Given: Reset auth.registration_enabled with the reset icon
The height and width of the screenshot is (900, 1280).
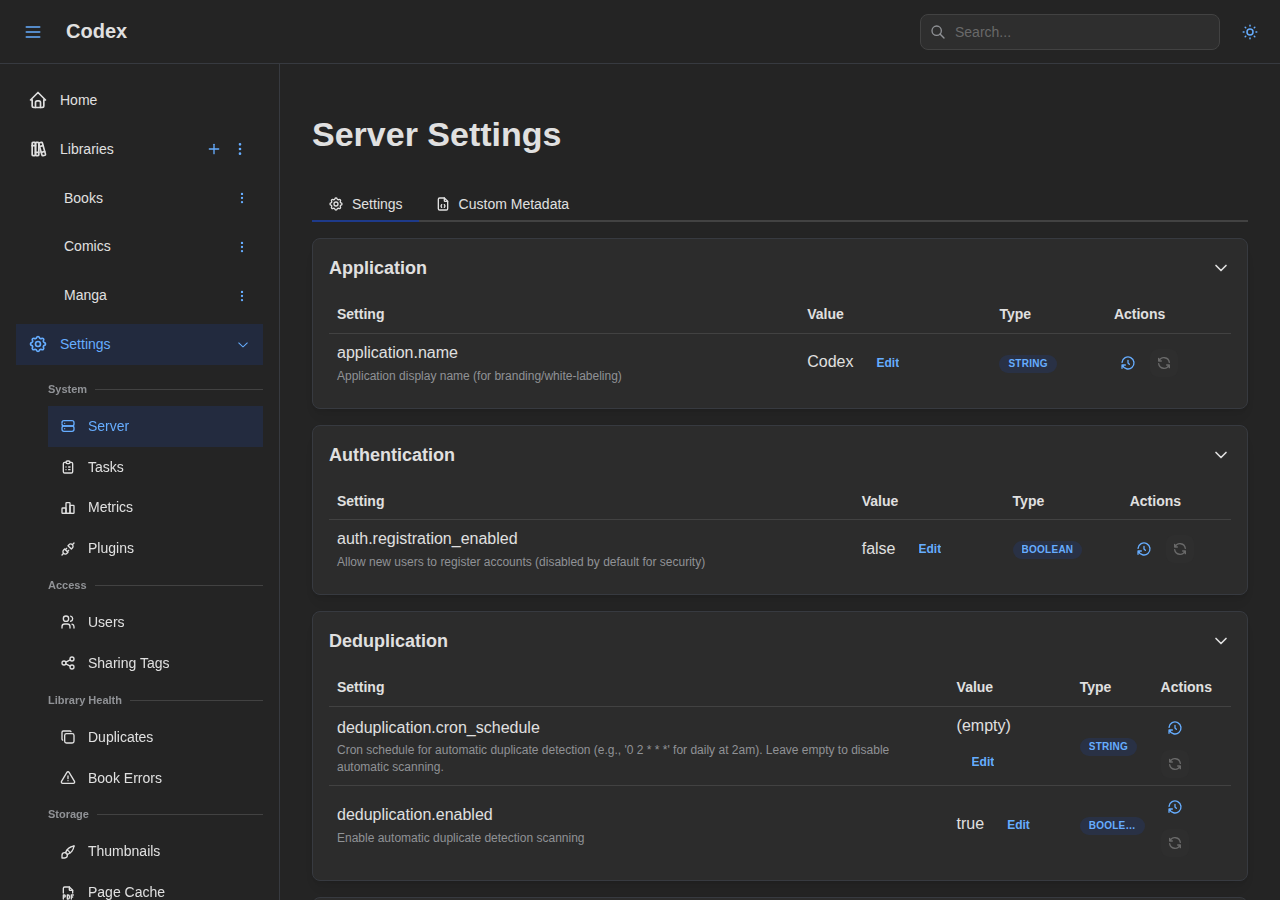Looking at the screenshot, I should tap(1180, 549).
